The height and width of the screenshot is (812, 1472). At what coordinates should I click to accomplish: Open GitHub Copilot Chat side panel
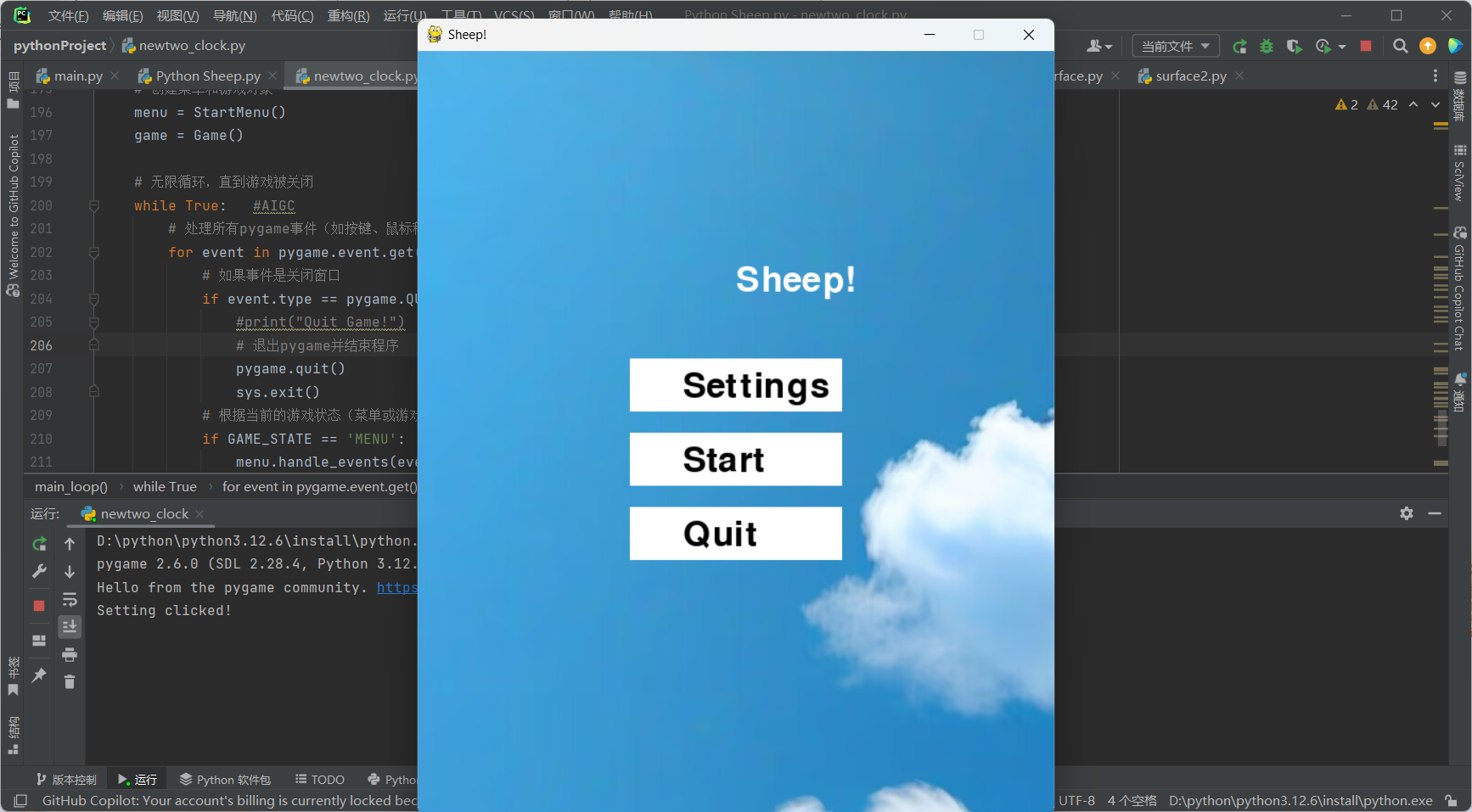[x=1459, y=288]
